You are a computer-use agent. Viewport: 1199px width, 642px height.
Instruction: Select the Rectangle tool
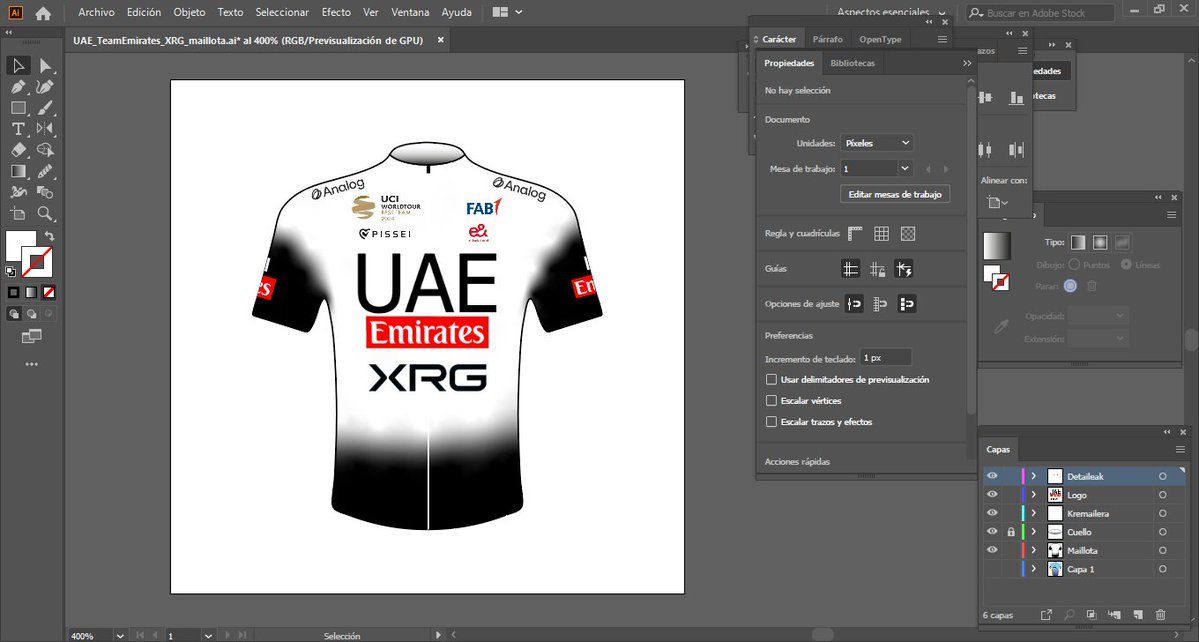click(18, 108)
